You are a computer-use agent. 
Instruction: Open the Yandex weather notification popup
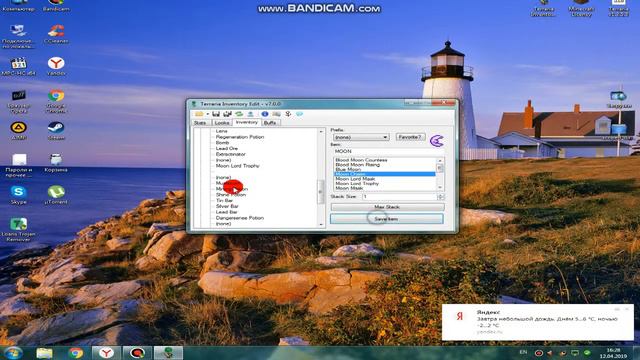pyautogui.click(x=538, y=322)
